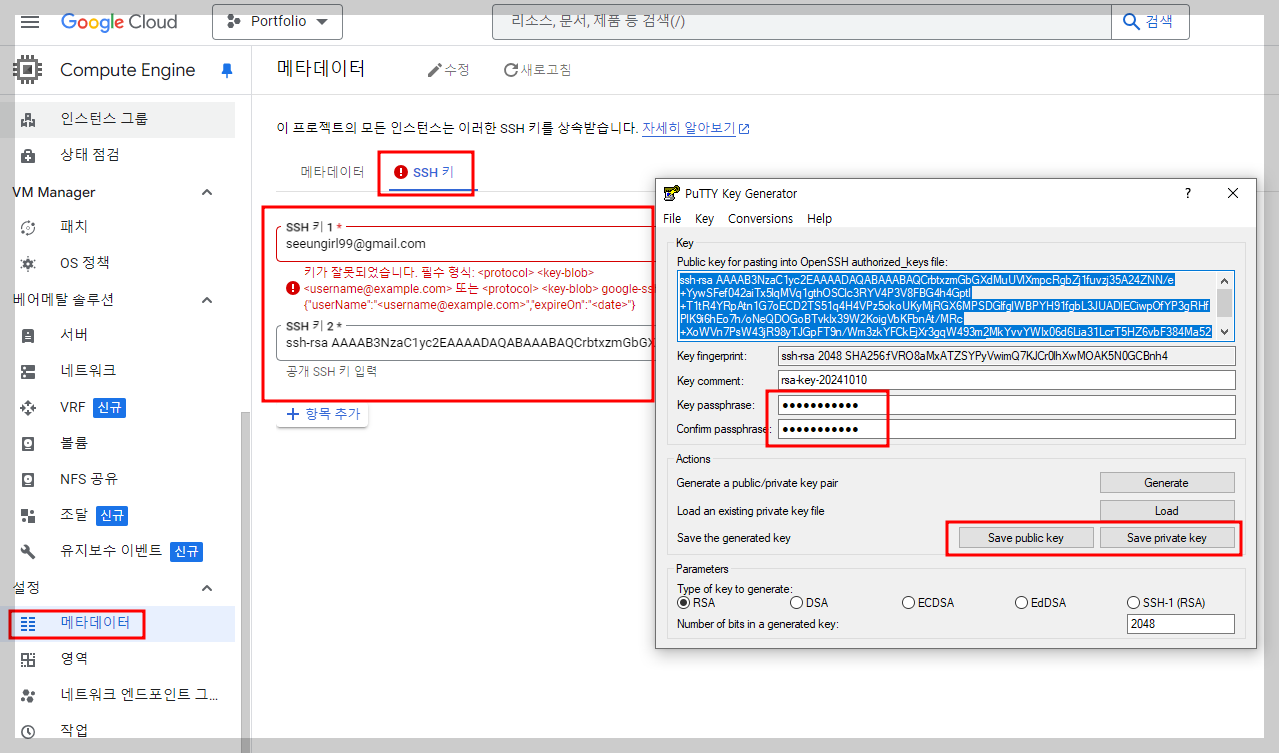Viewport: 1279px width, 753px height.
Task: Open the 자세히 알아보기 link
Action: pyautogui.click(x=694, y=128)
